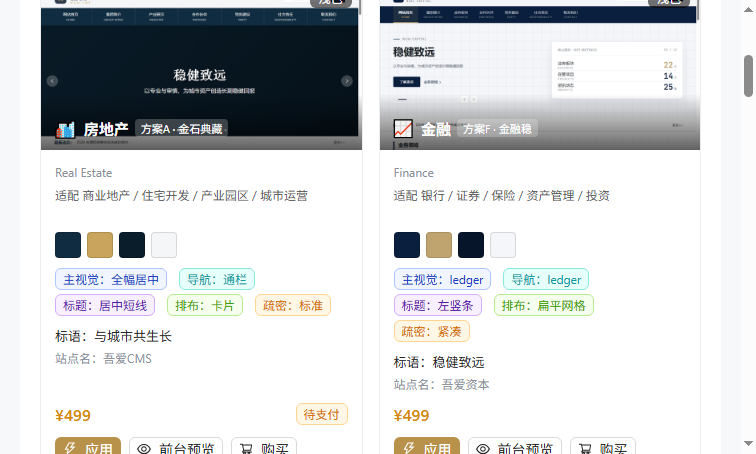Click the 标题：左竖条 tag
756x454 pixels.
click(438, 305)
